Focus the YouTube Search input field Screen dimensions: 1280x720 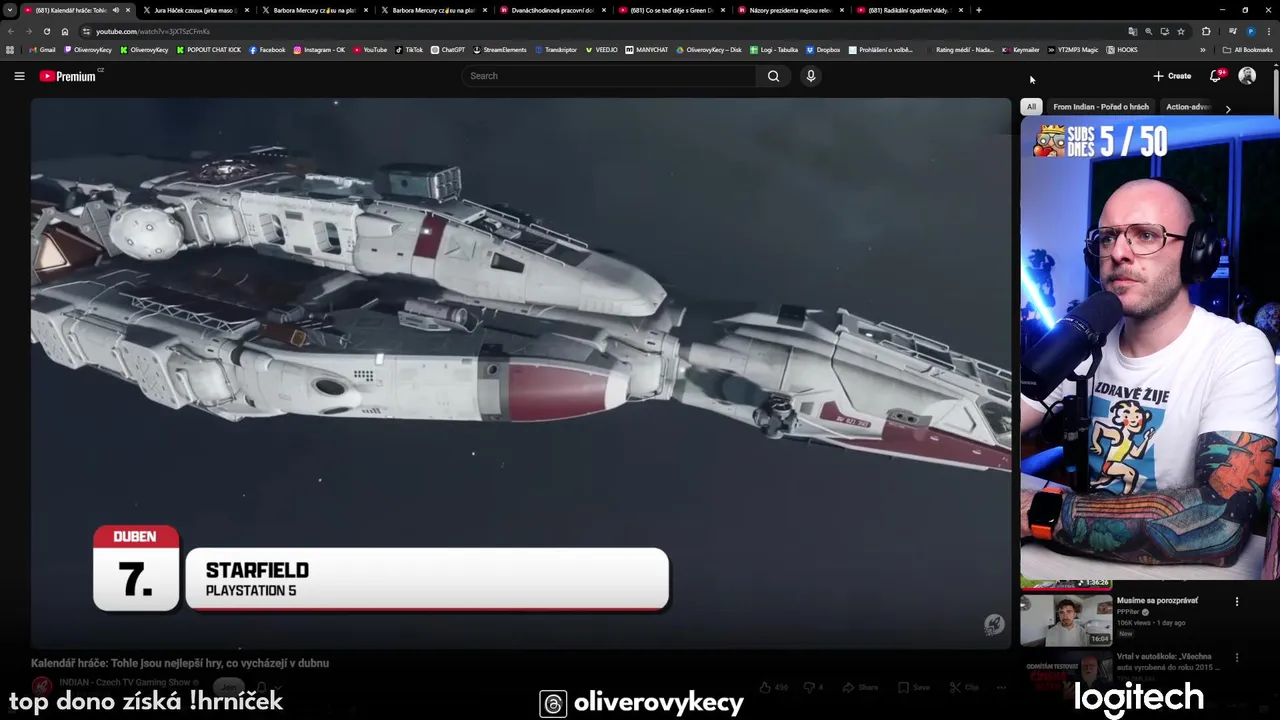click(x=609, y=76)
